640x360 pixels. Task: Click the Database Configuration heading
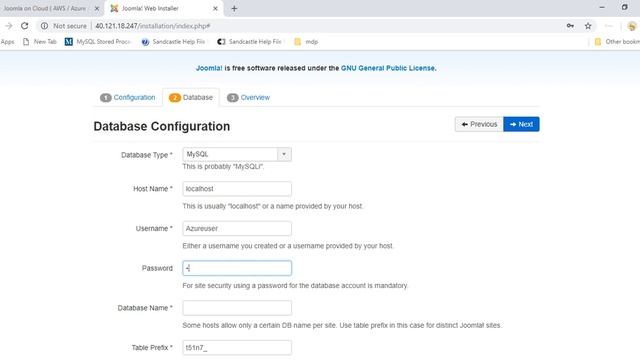pyautogui.click(x=162, y=126)
